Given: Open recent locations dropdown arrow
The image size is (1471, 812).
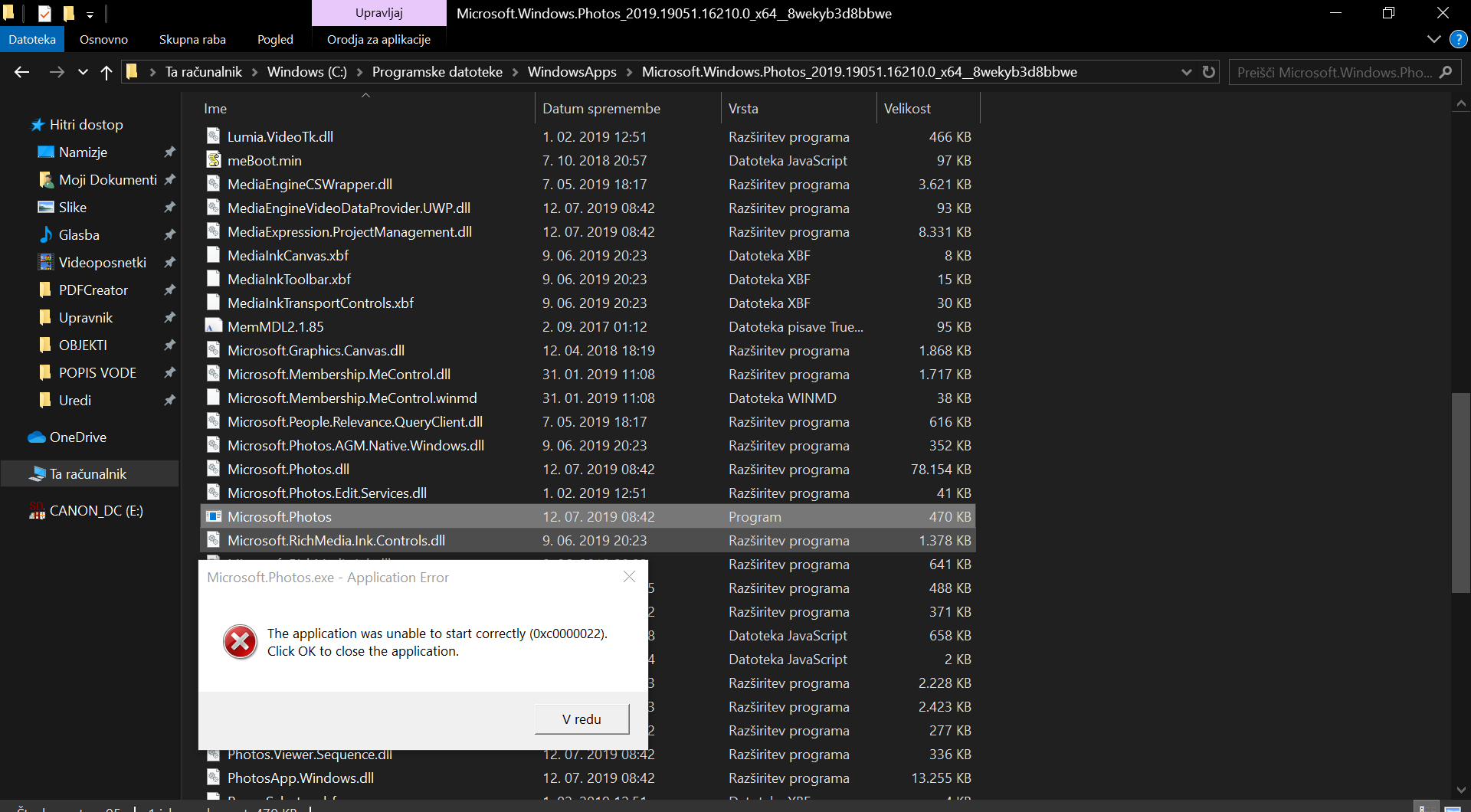Looking at the screenshot, I should (x=83, y=72).
